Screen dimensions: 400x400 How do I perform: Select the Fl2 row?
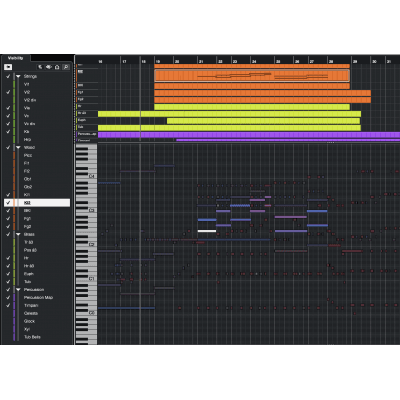tap(37, 171)
